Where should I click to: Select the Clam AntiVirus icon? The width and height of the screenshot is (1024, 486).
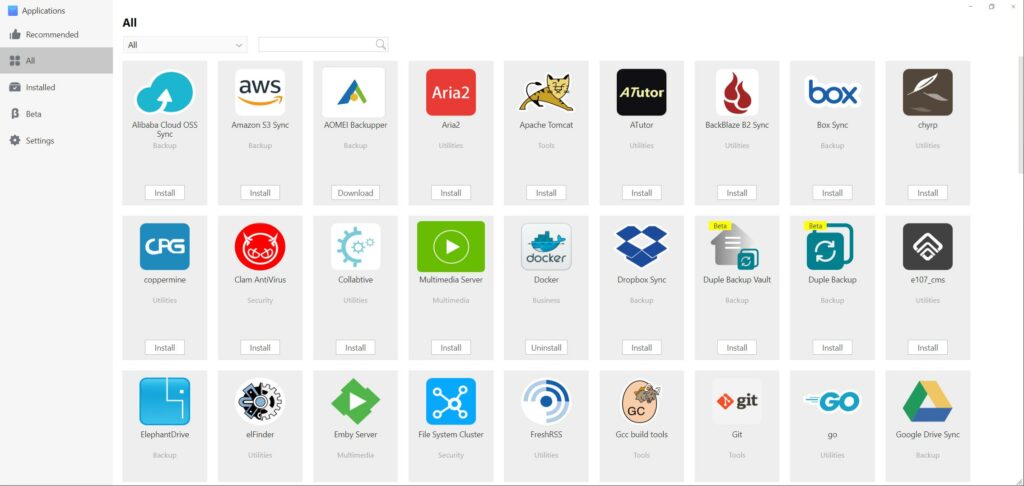pyautogui.click(x=260, y=247)
